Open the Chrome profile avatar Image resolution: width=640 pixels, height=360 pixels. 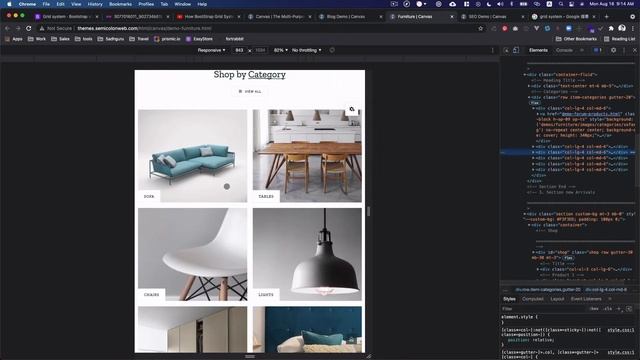tap(622, 28)
